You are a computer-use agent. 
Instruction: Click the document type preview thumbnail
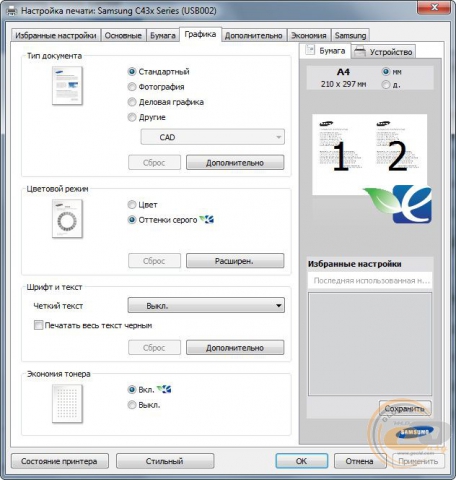(x=67, y=86)
